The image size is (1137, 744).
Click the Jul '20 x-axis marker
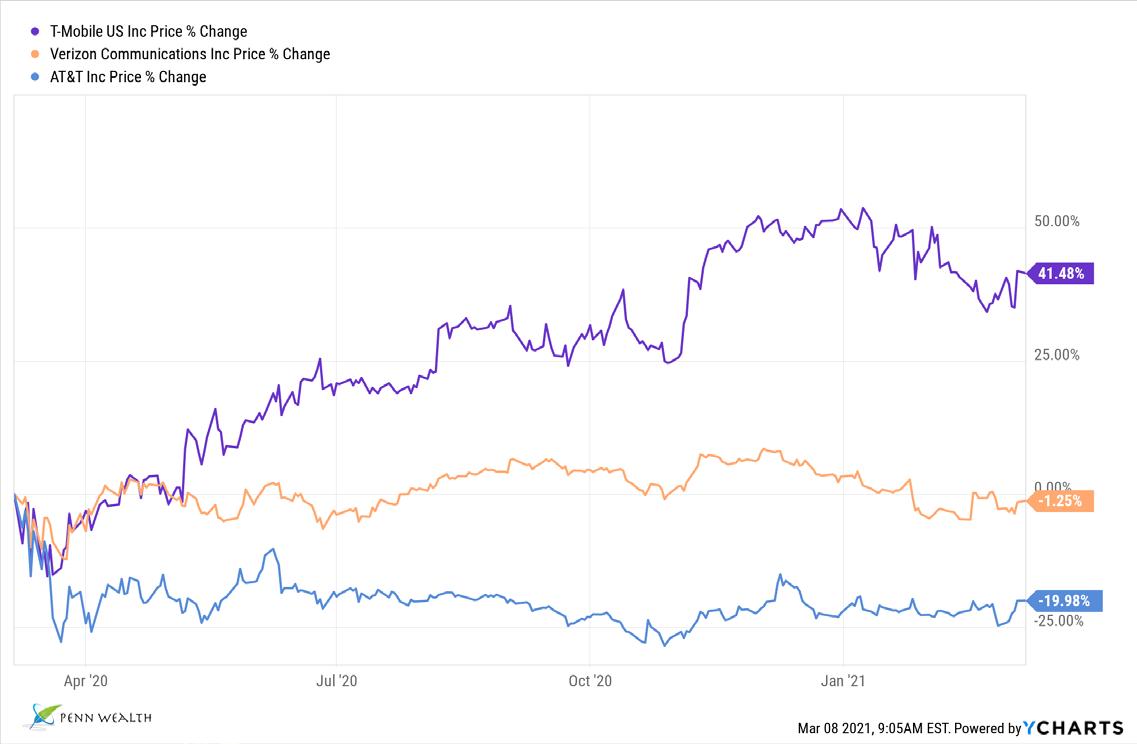coord(336,681)
